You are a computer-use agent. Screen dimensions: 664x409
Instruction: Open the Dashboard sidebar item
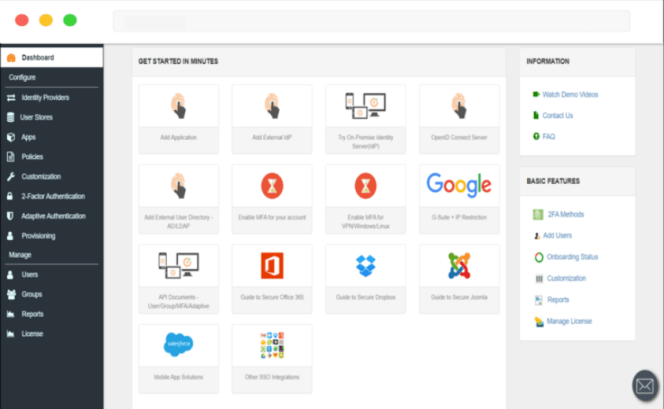tap(52, 58)
